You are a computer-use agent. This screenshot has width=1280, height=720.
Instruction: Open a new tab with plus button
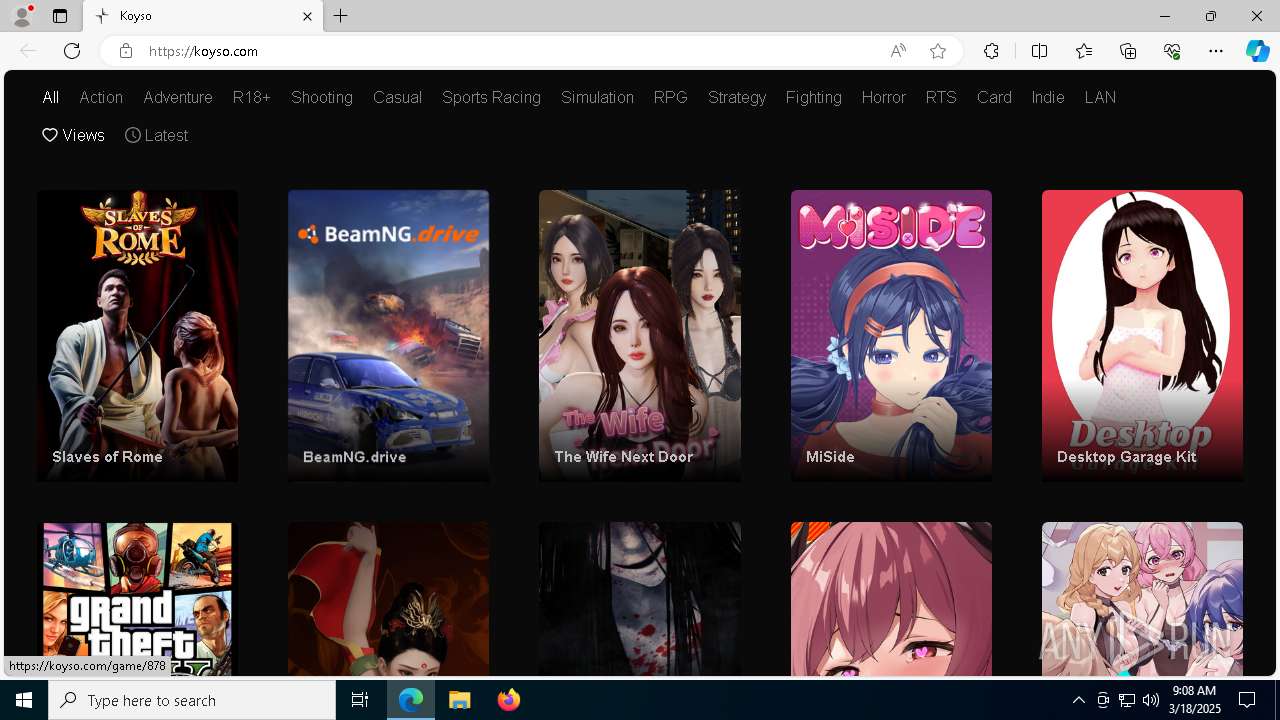(x=341, y=16)
